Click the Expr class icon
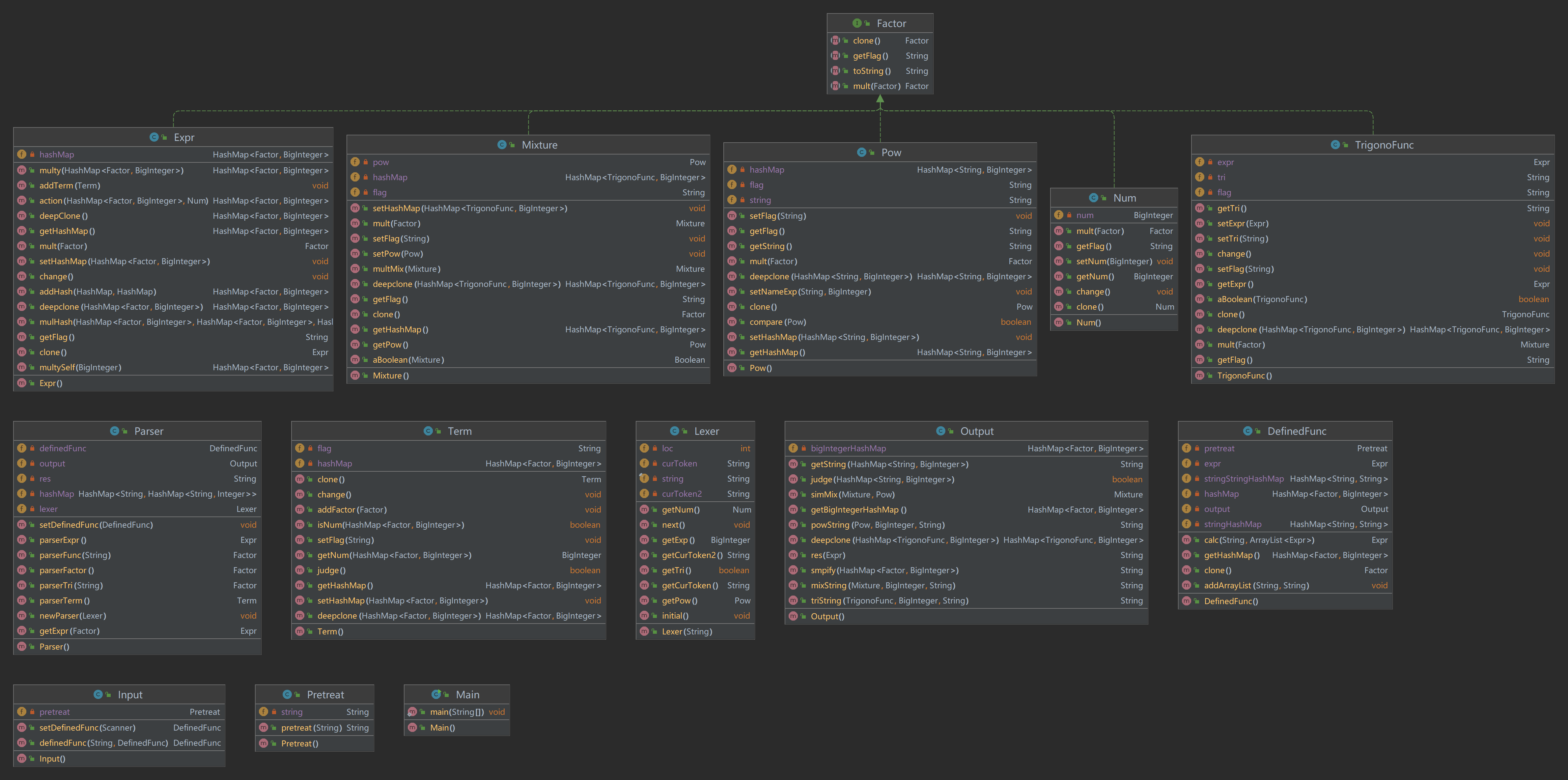1568x780 pixels. tap(154, 137)
